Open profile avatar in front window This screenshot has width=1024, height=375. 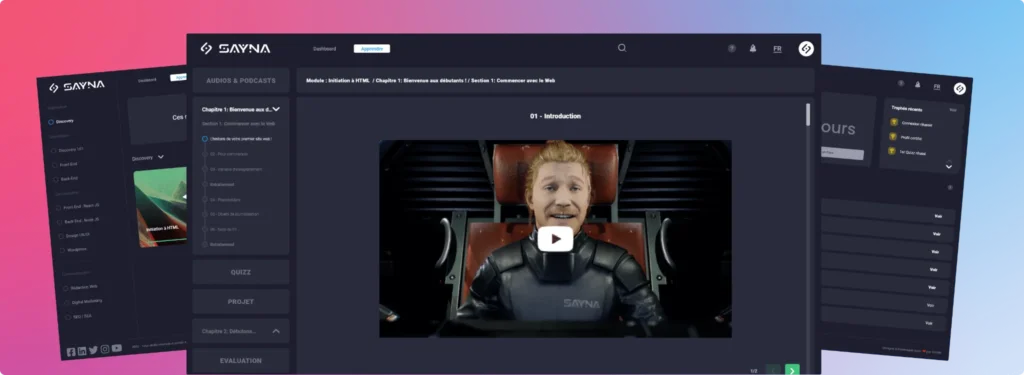coord(806,48)
